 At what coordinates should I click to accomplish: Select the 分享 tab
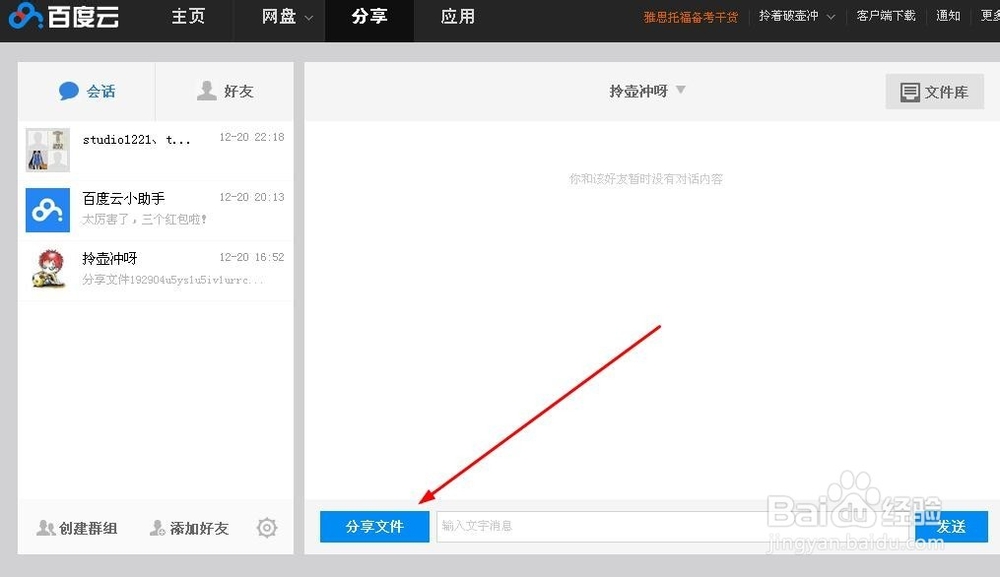tap(368, 16)
